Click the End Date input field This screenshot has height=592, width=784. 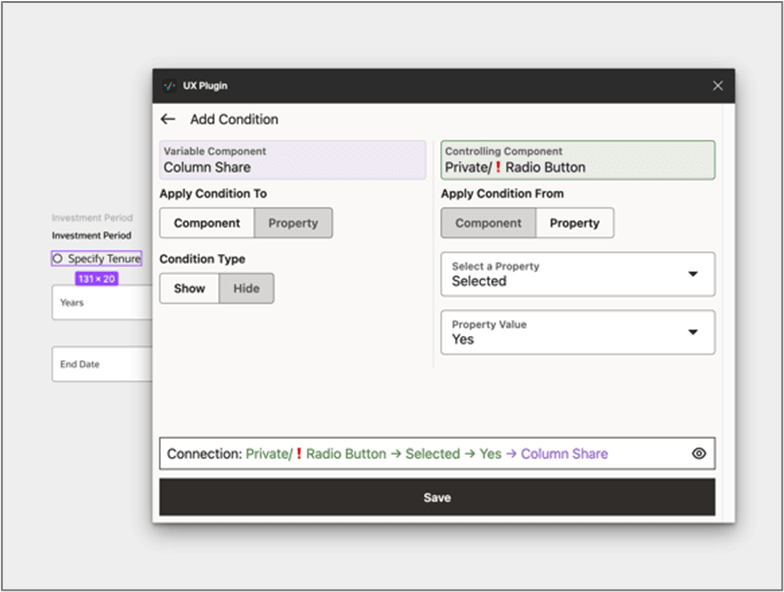(102, 364)
